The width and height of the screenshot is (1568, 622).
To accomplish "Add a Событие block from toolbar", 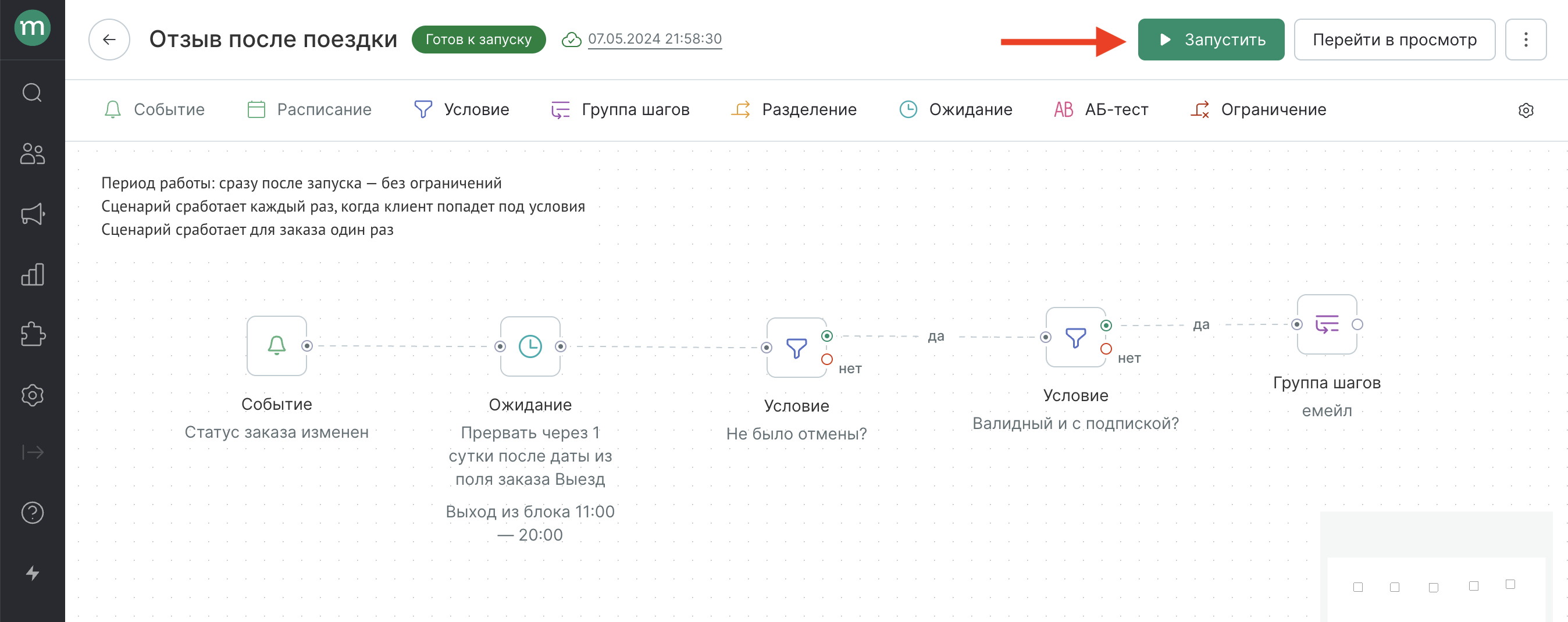I will 154,109.
